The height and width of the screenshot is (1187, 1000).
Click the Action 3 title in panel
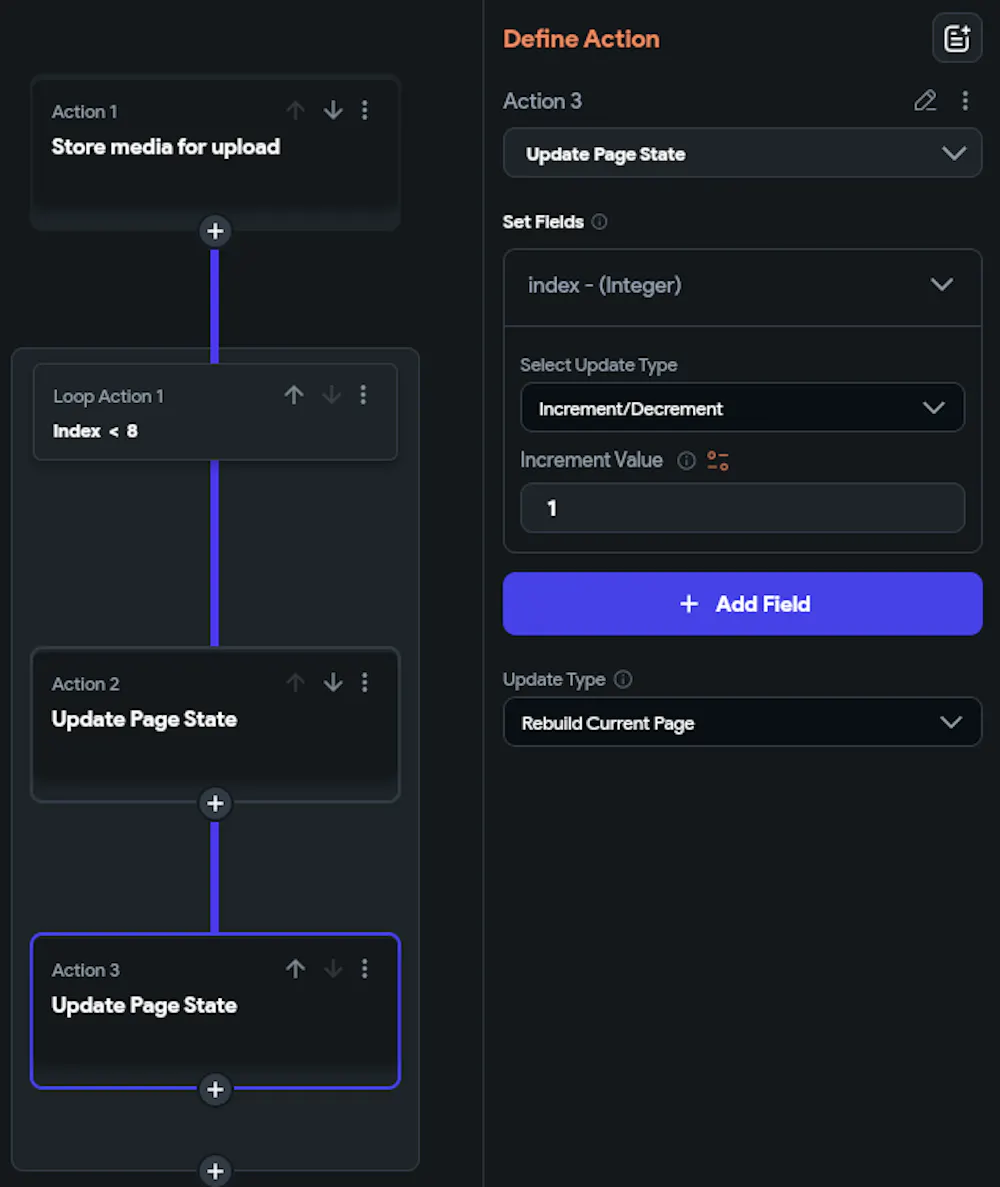point(543,101)
